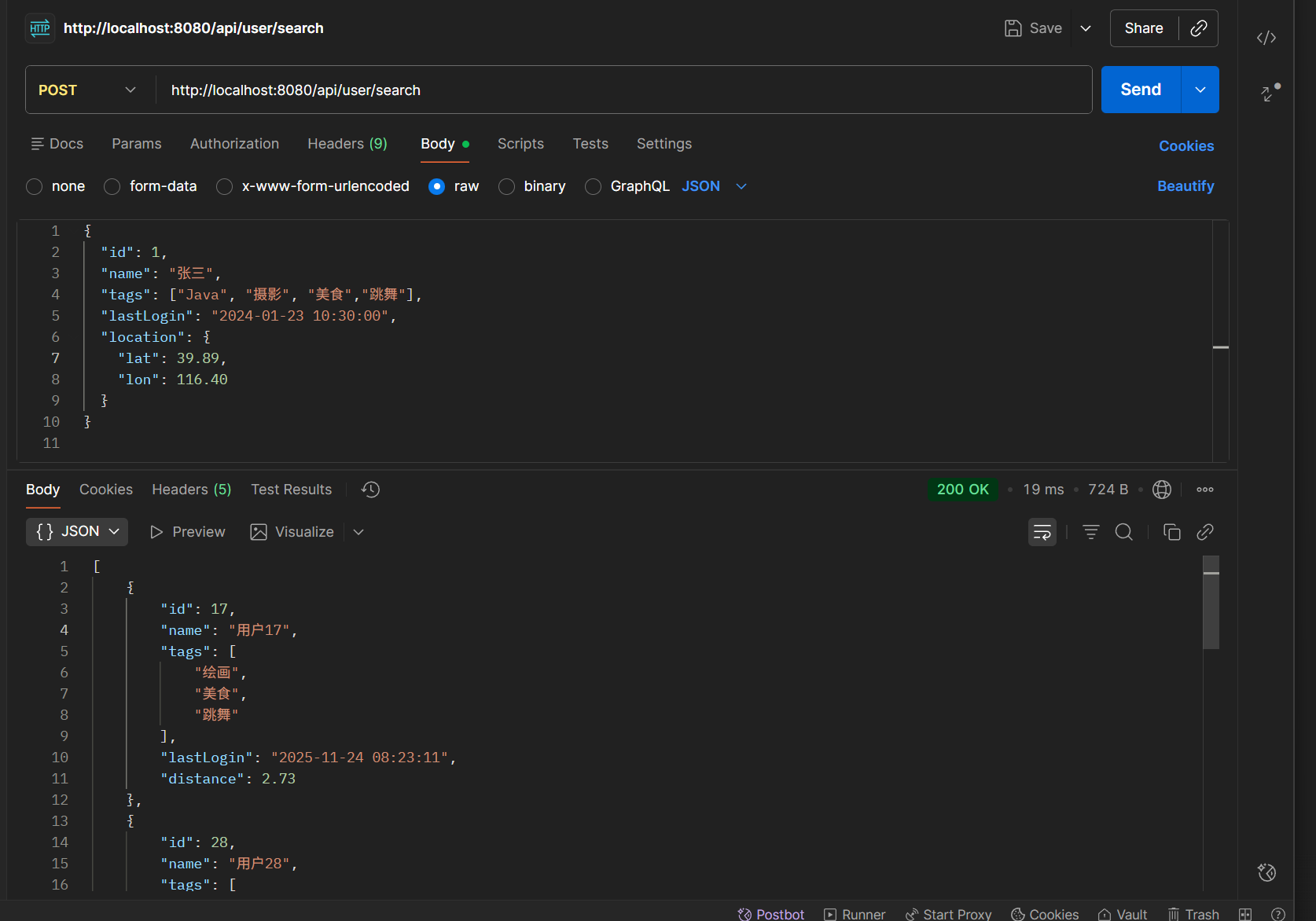This screenshot has height=921, width=1316.
Task: Open the Test Results response tab
Action: (291, 490)
